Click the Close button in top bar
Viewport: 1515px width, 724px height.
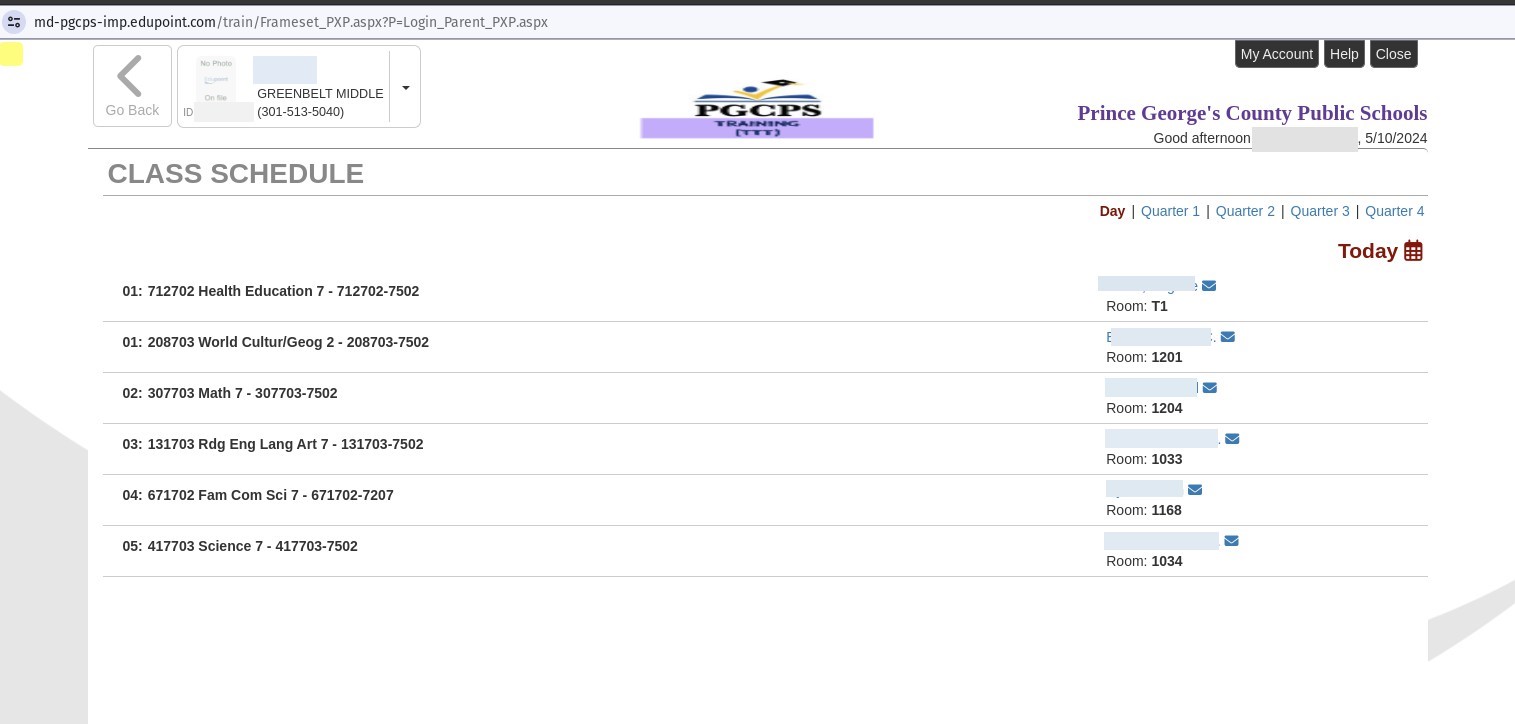tap(1393, 54)
